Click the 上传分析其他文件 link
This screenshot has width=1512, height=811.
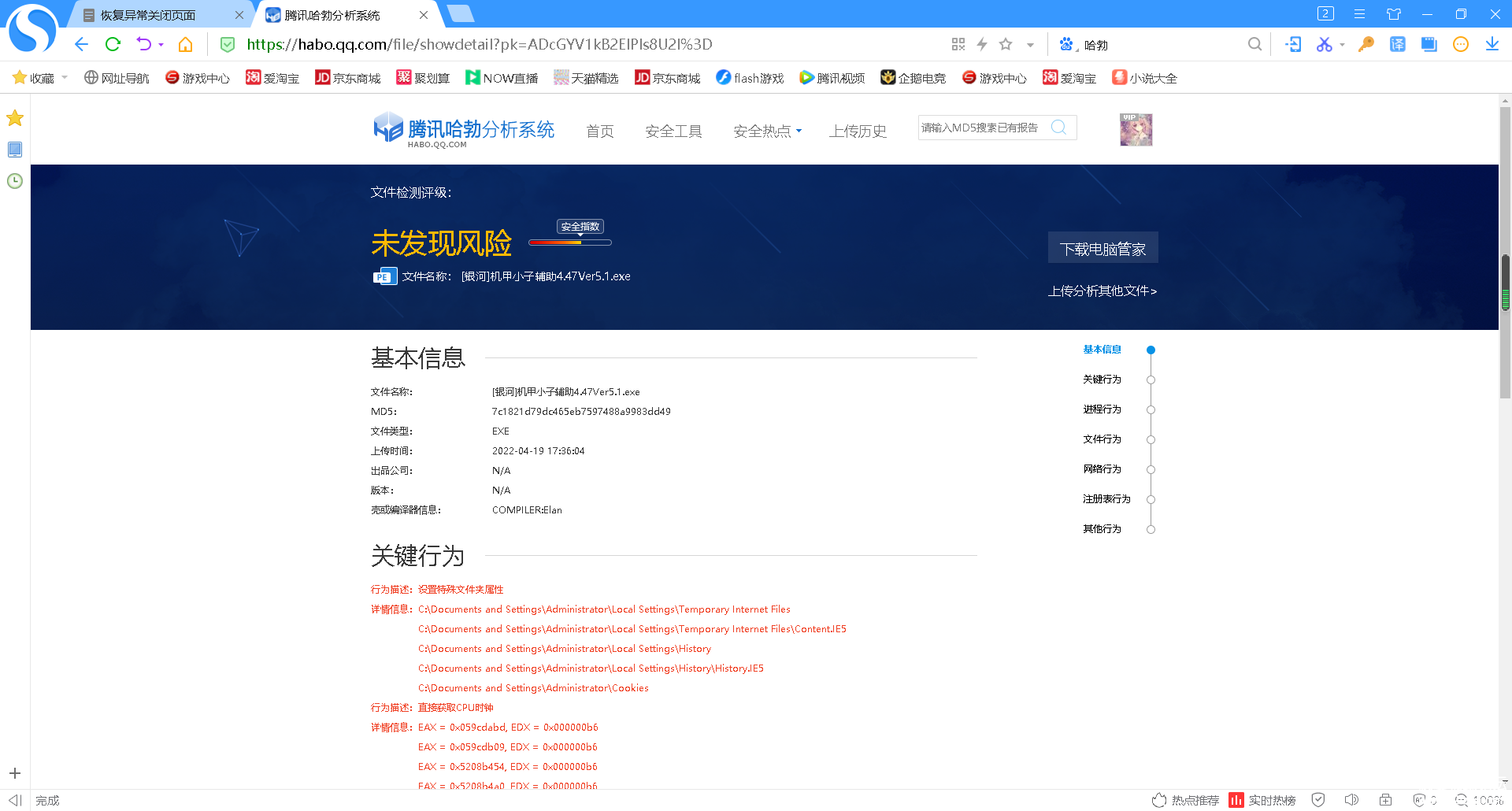click(1102, 291)
